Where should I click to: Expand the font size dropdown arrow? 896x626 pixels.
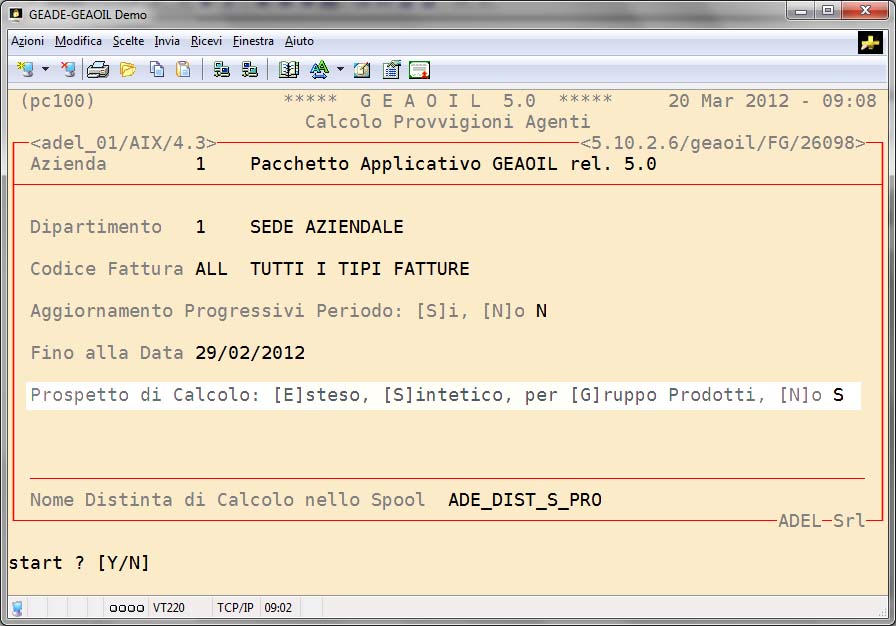point(340,69)
